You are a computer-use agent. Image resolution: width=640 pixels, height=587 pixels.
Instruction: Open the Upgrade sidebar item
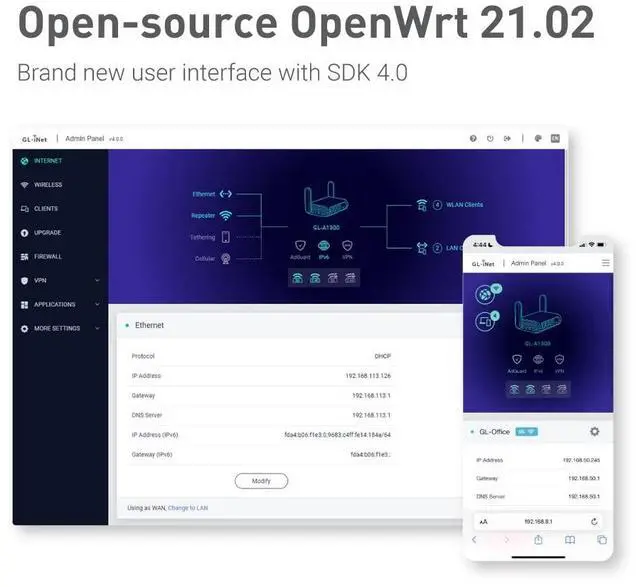coord(47,233)
